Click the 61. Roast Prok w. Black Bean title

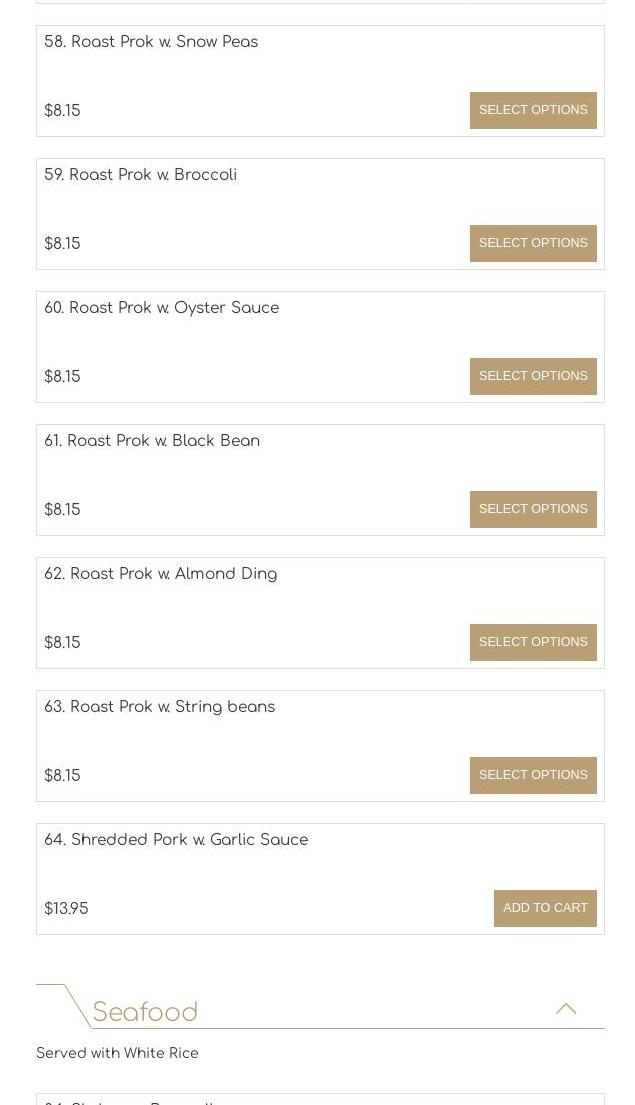pos(152,441)
